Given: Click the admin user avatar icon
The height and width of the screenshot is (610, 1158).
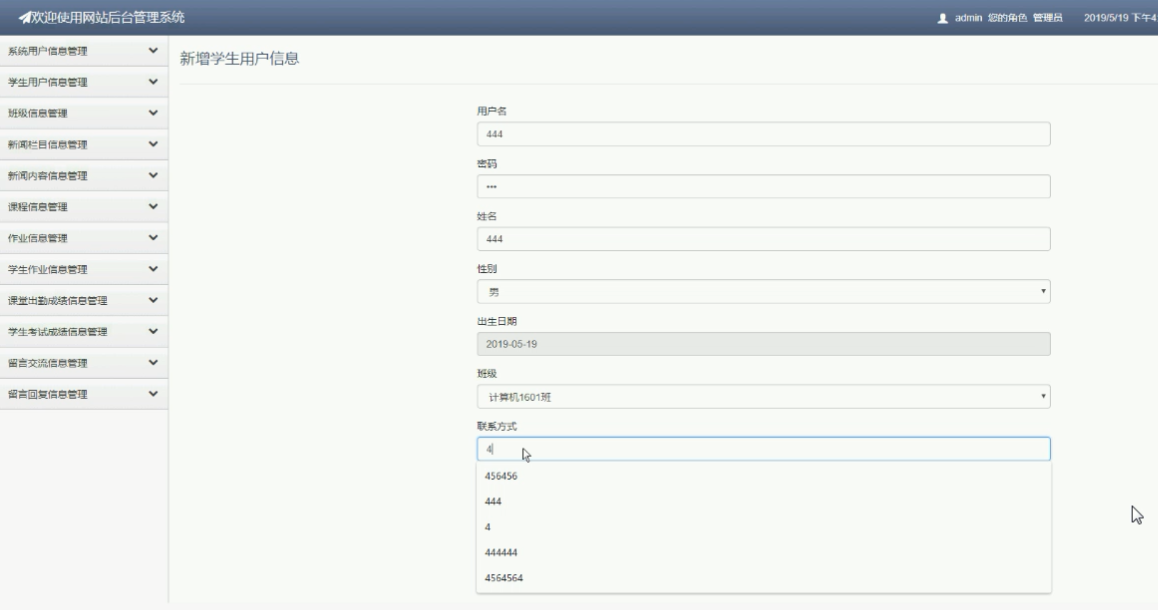Looking at the screenshot, I should (x=942, y=18).
